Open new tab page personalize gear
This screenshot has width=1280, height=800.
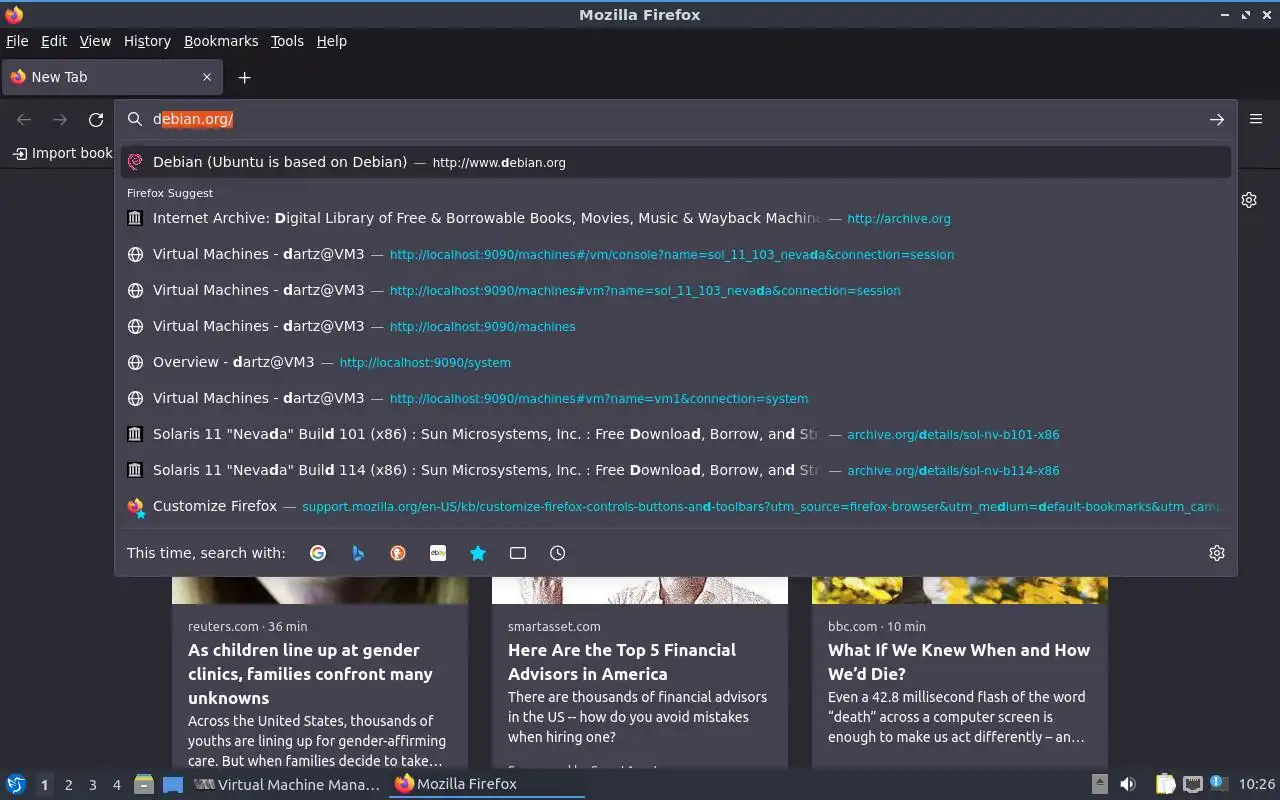coord(1249,200)
